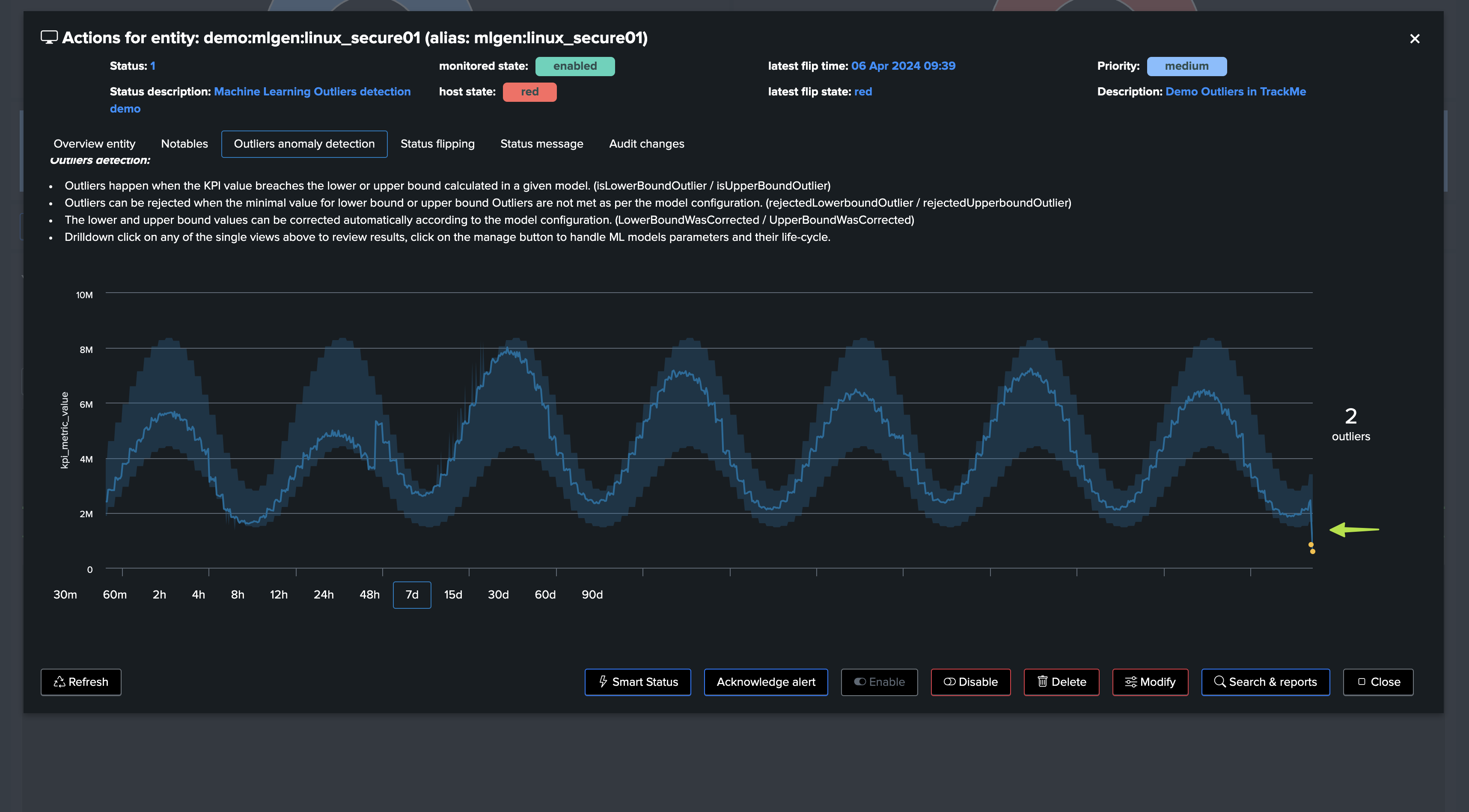Screen dimensions: 1469x812
Task: Close the dialog with the X icon
Action: (1414, 39)
